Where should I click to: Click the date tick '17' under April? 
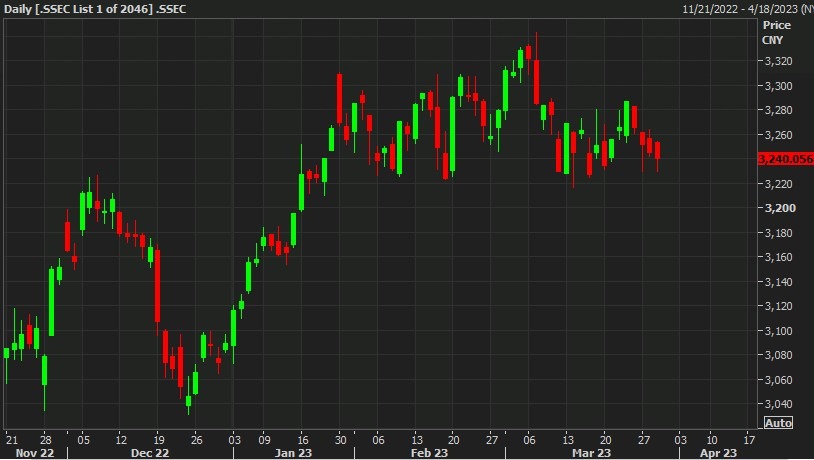pyautogui.click(x=749, y=440)
